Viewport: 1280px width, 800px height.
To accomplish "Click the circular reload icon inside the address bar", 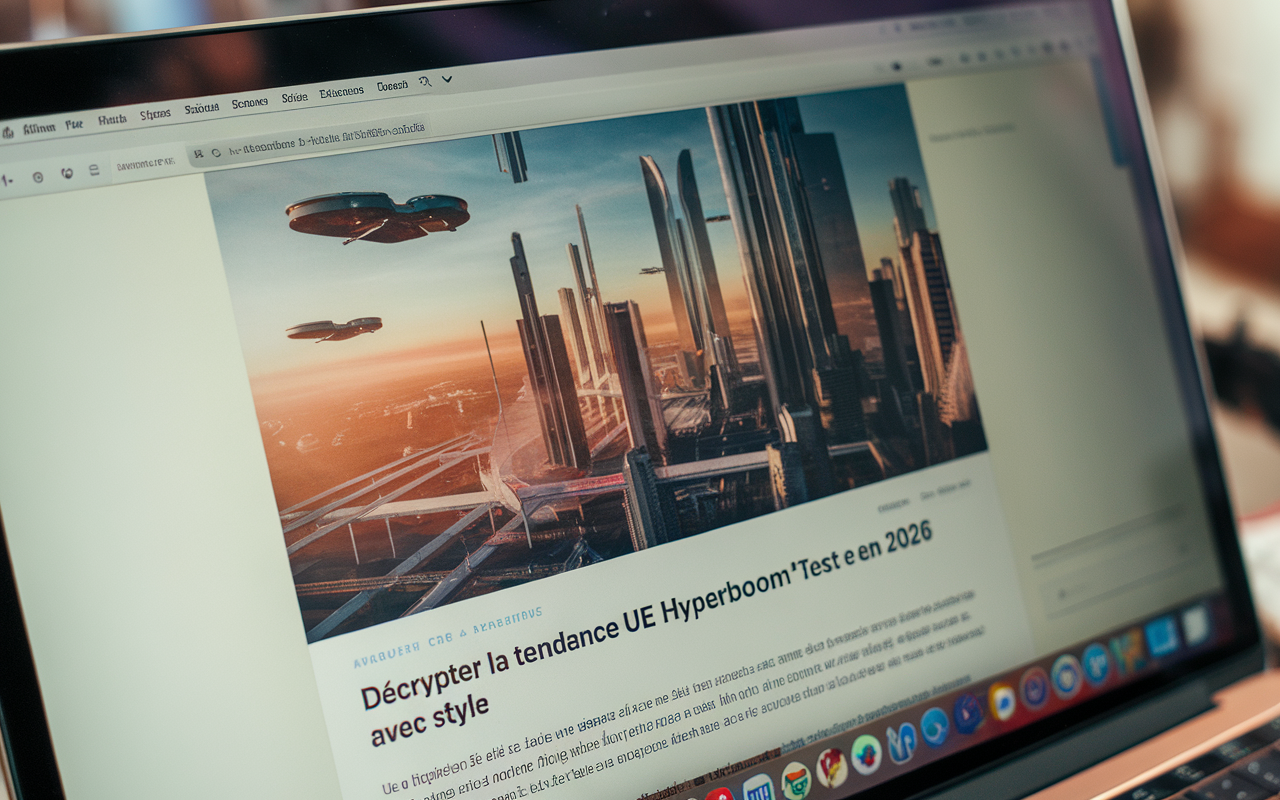I will coord(214,153).
